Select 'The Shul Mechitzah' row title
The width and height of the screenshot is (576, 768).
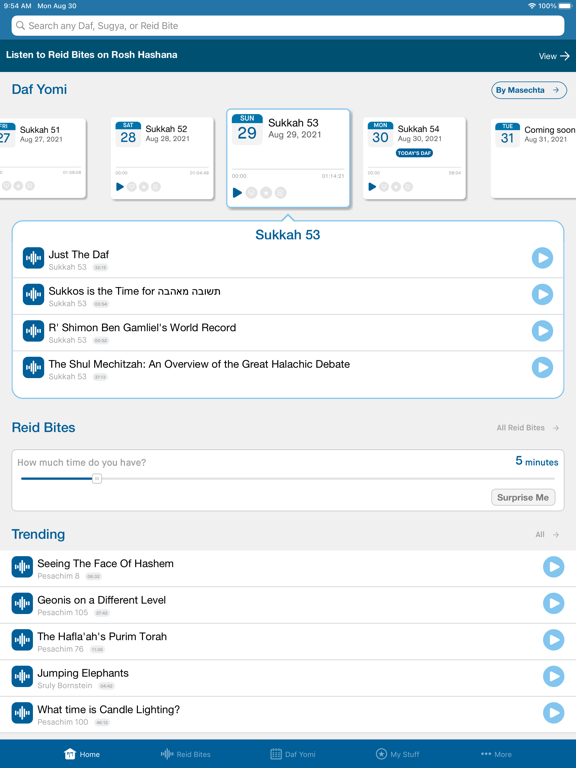point(199,364)
